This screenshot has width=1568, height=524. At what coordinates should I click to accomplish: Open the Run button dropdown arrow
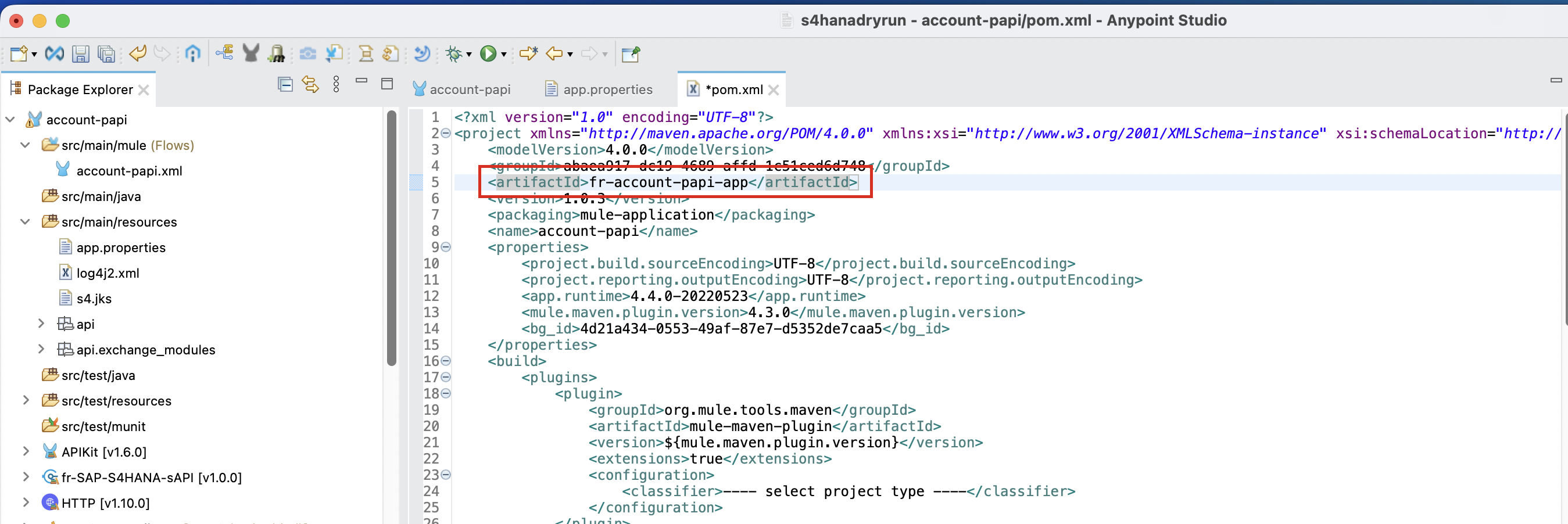point(504,55)
